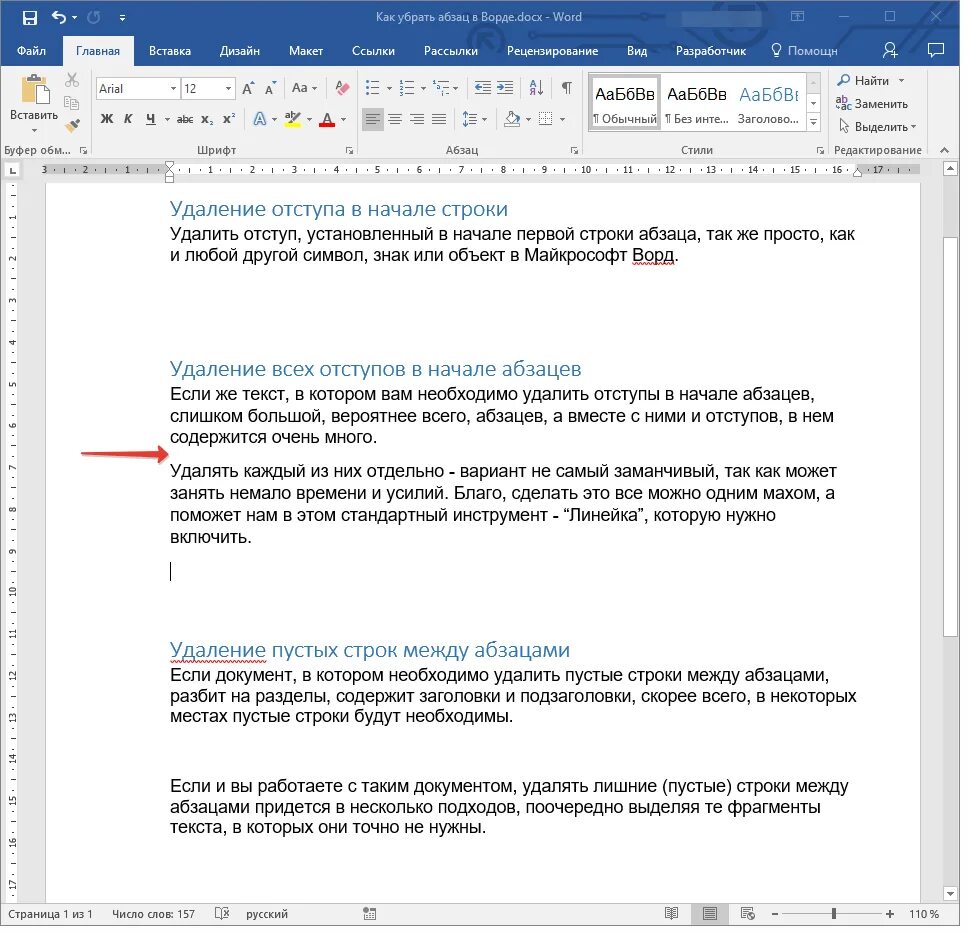Click the Save floppy disk icon
The image size is (968, 934).
click(x=30, y=17)
